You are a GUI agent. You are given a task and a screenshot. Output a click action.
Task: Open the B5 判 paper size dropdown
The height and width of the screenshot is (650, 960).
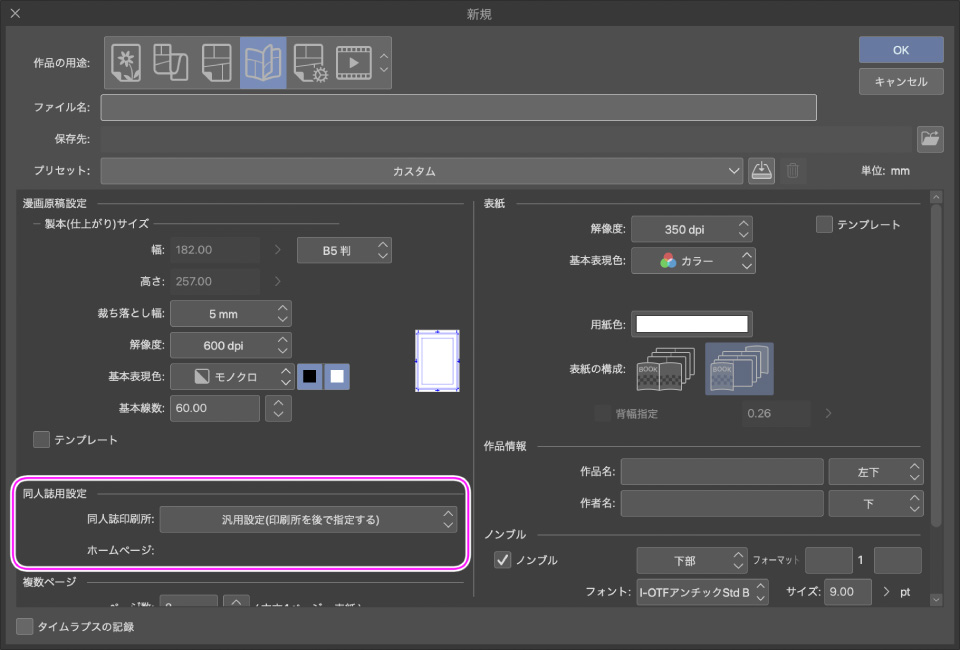343,250
